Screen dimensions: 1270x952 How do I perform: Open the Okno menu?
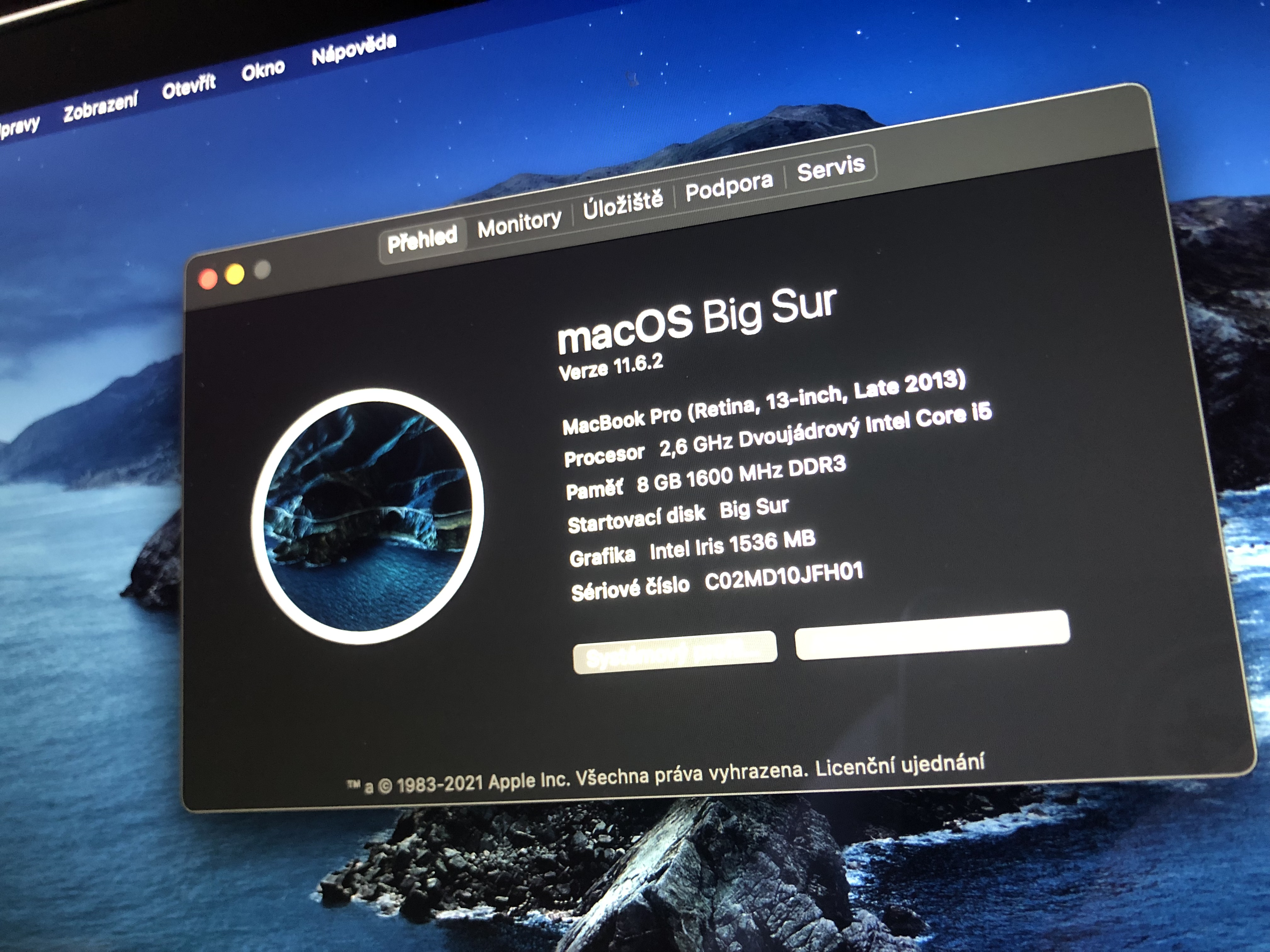click(263, 71)
